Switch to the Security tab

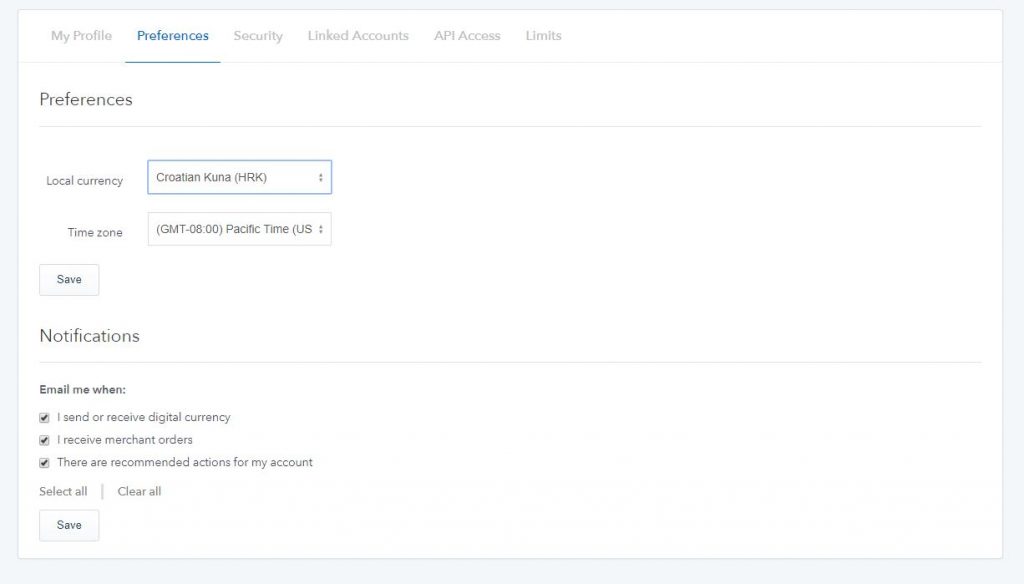[258, 36]
